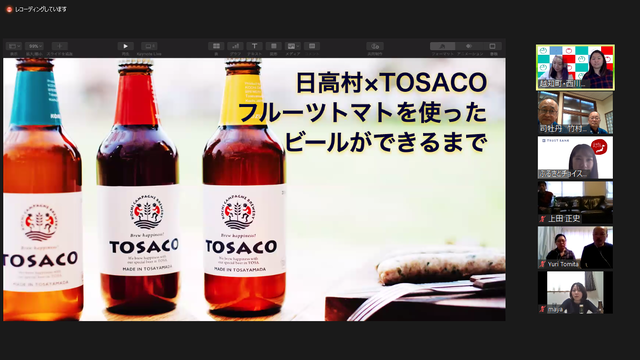Select the Yuri Tomita participant video
Screen dimensions: 640x360
pyautogui.click(x=575, y=247)
